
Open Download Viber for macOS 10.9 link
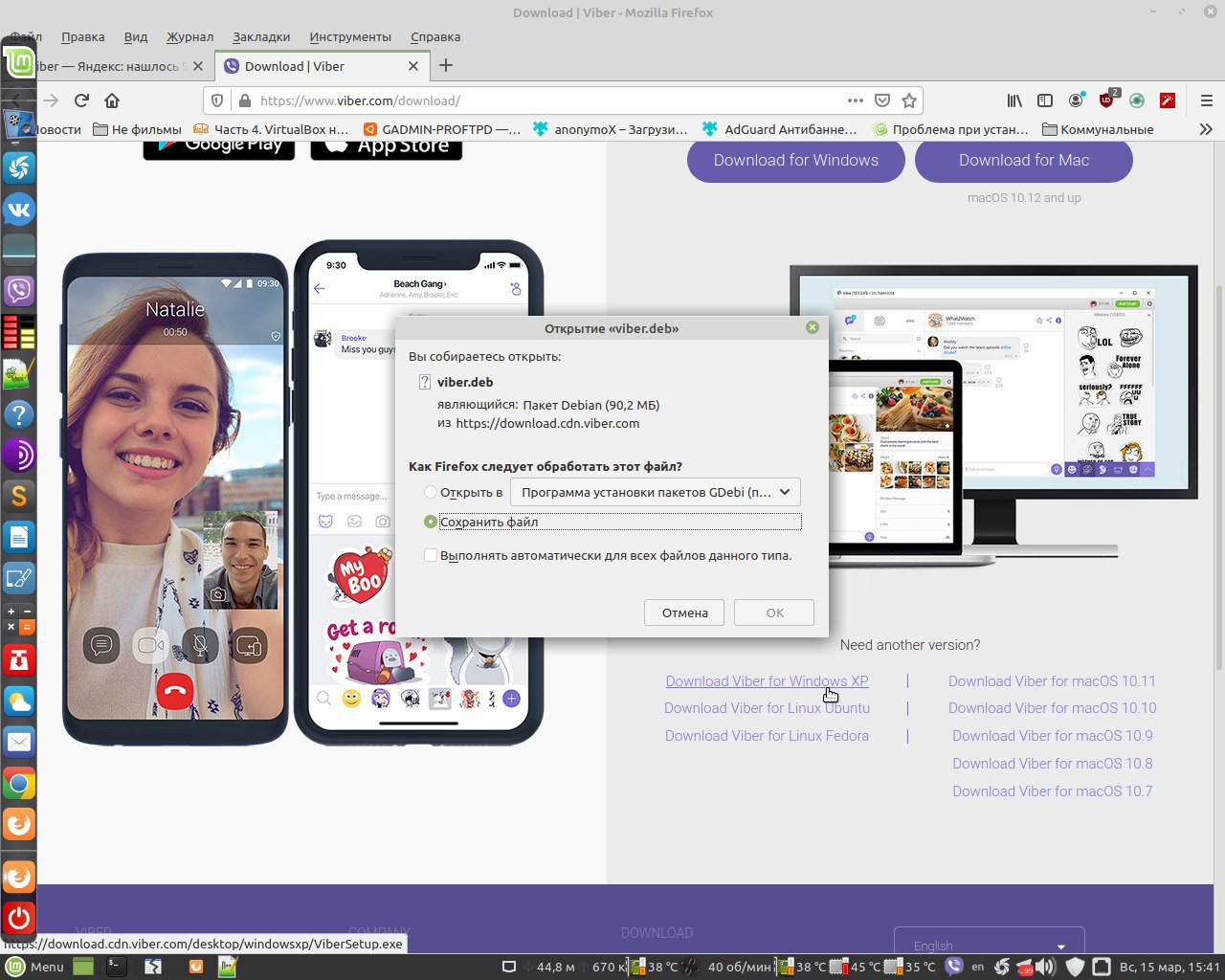pyautogui.click(x=1052, y=736)
